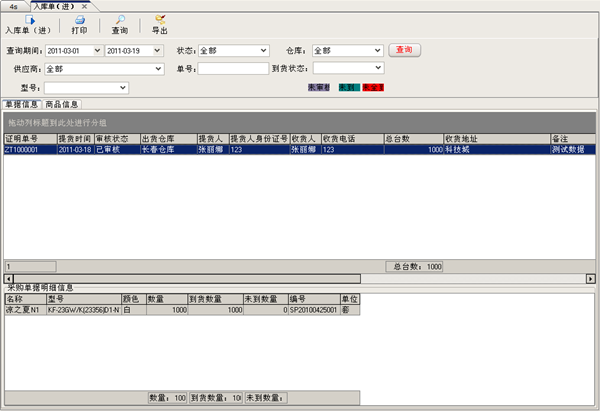Close the 入库单(进) tab with the x
Image resolution: width=600 pixels, height=411 pixels.
85,6
